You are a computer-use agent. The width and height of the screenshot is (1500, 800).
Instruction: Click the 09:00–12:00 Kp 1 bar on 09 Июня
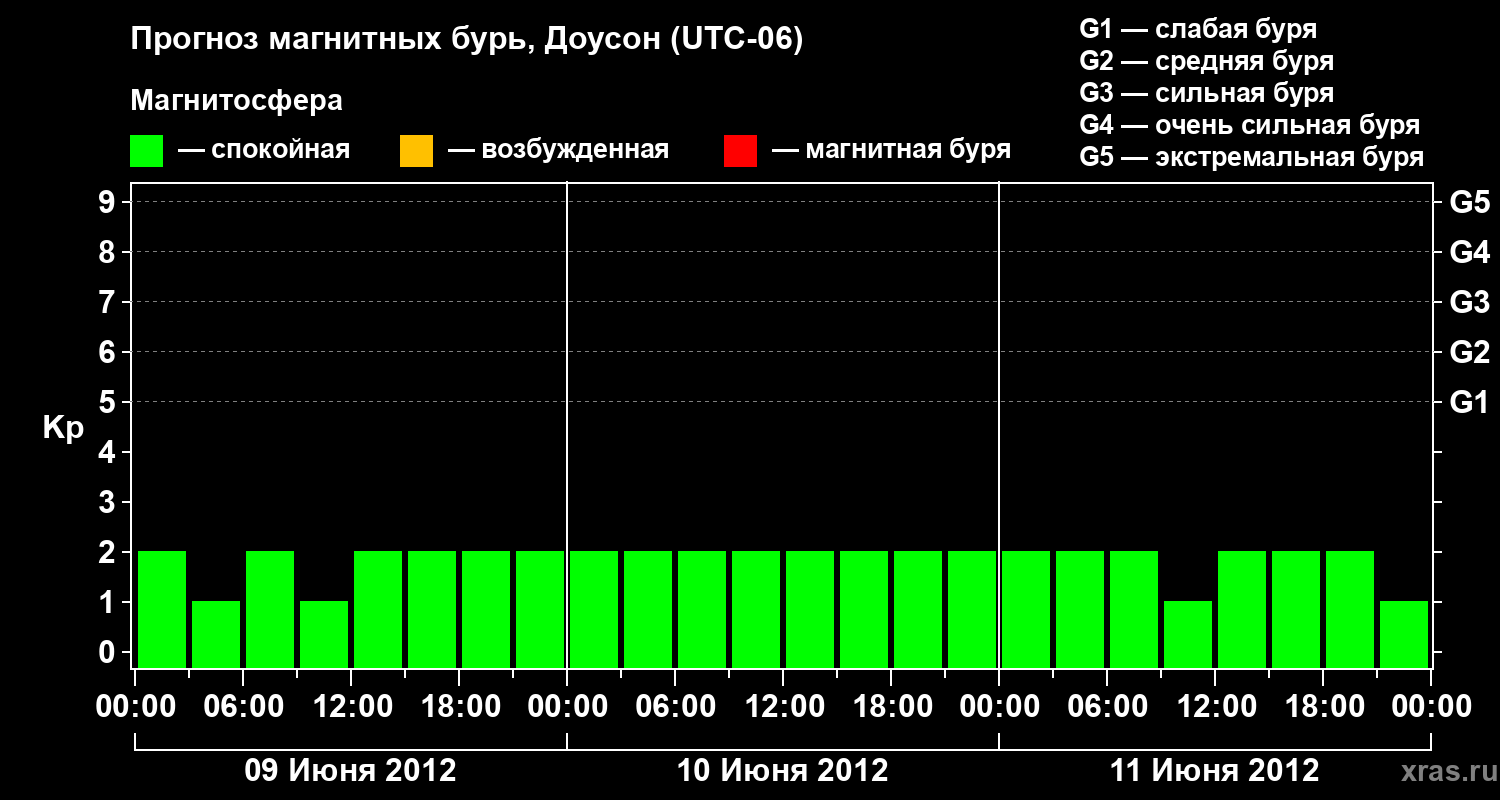coord(324,634)
